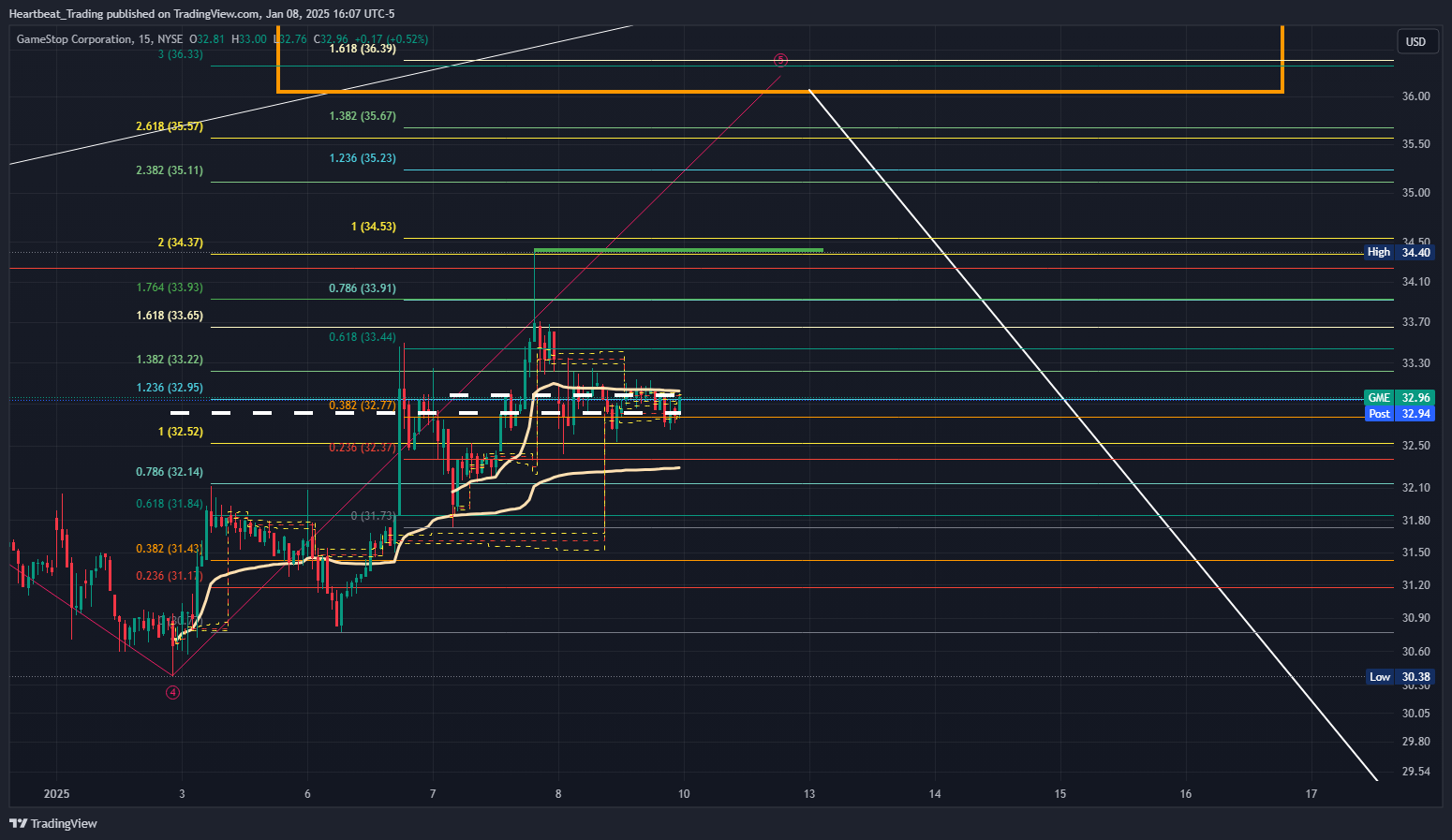
Task: Select the '1.236 (35.23)' Fibonacci label
Action: (363, 158)
